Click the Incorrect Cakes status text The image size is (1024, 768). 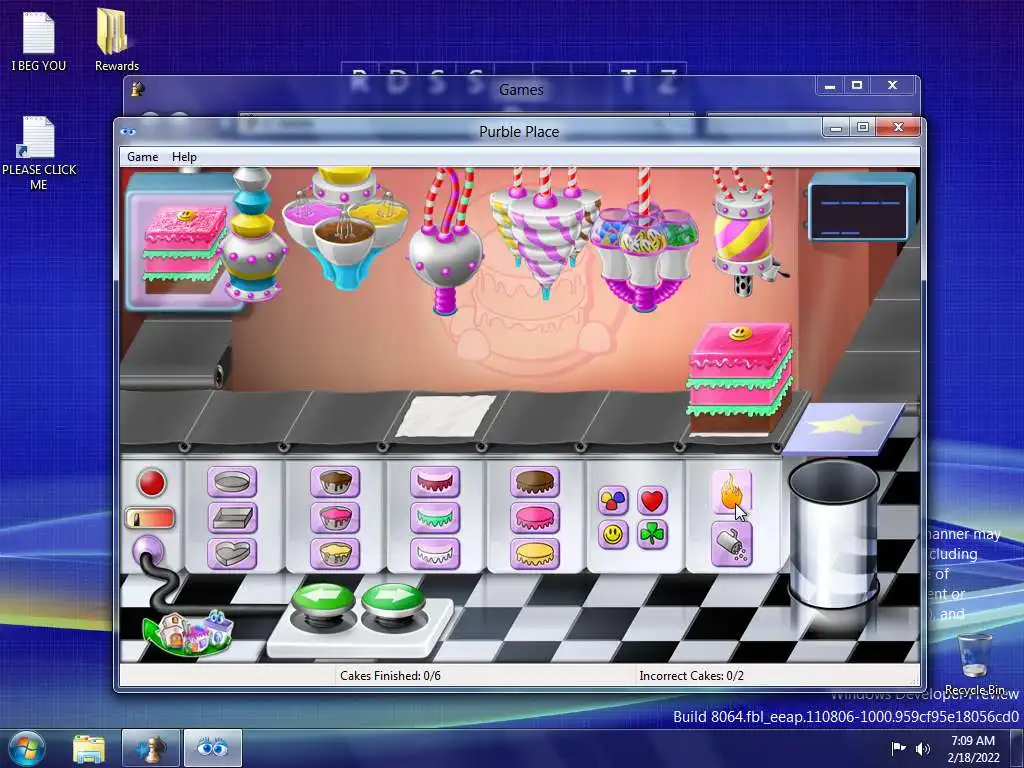pyautogui.click(x=691, y=676)
